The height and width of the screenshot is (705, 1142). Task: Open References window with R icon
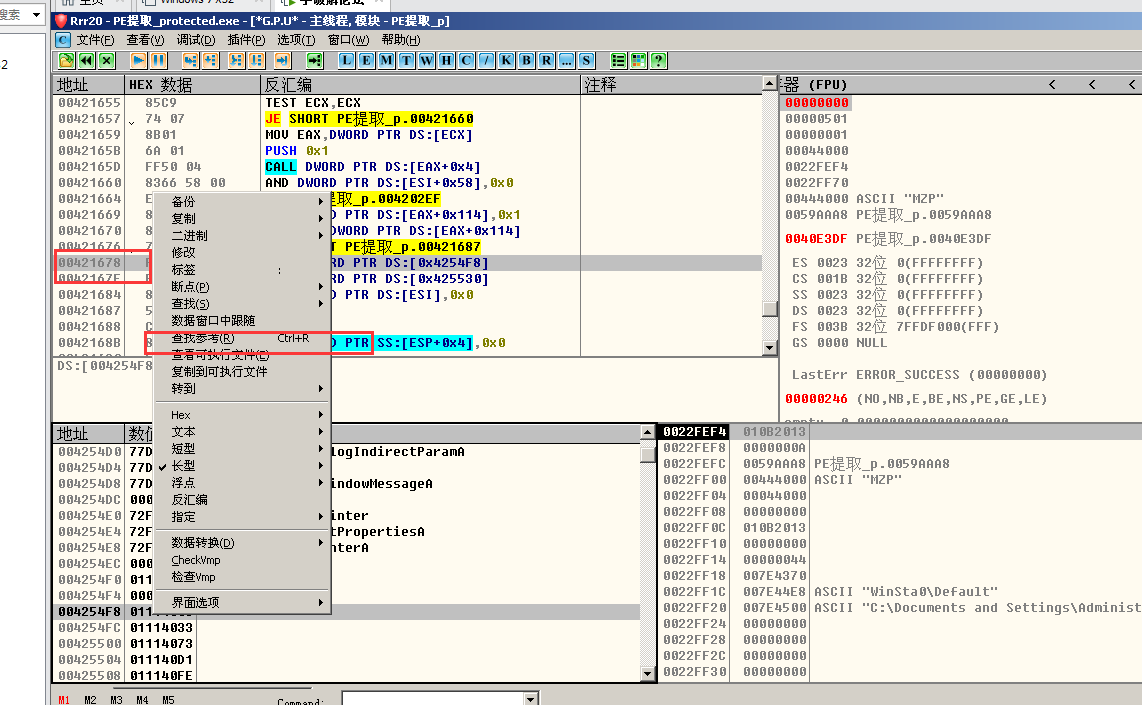point(546,60)
